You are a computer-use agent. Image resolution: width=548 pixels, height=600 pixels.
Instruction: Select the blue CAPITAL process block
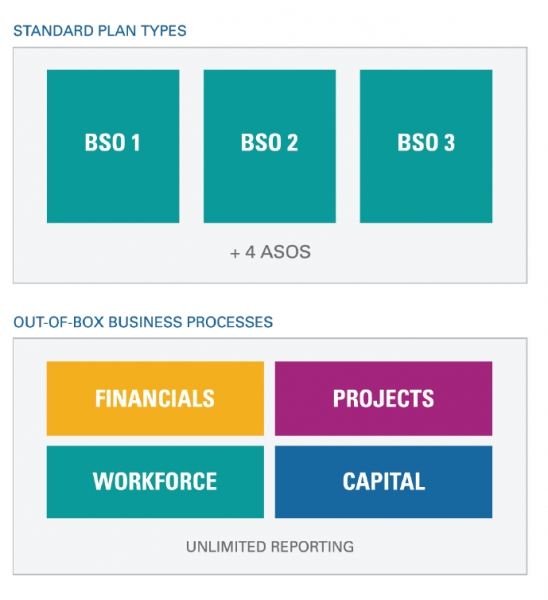[x=383, y=482]
